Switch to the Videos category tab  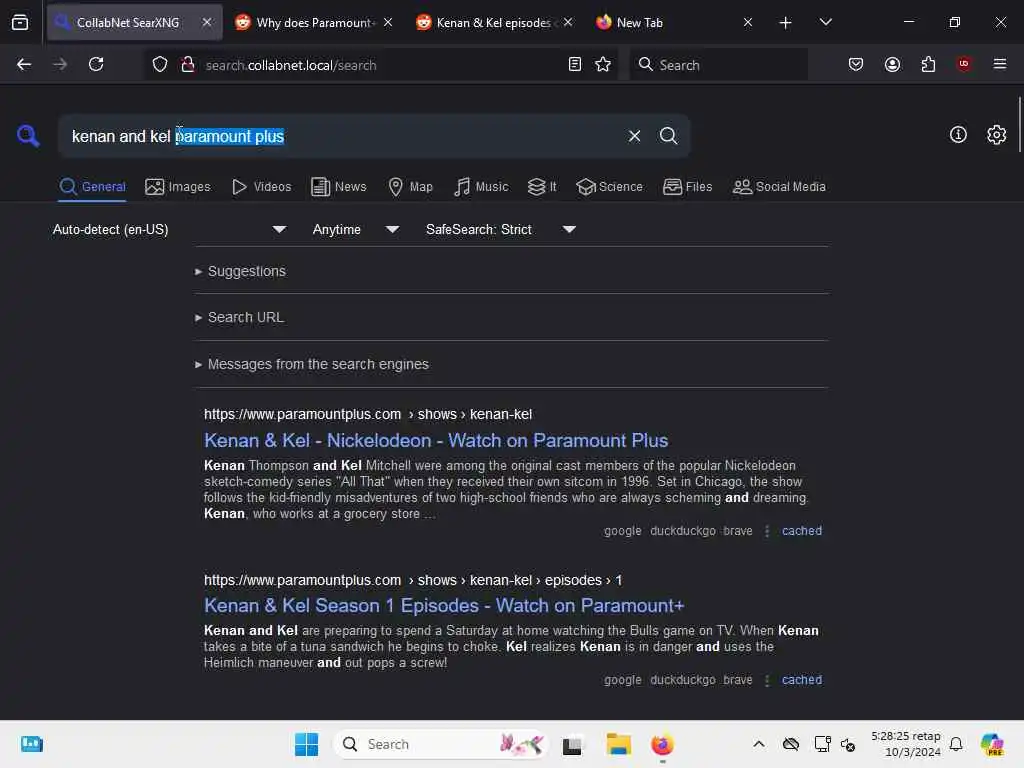click(261, 187)
